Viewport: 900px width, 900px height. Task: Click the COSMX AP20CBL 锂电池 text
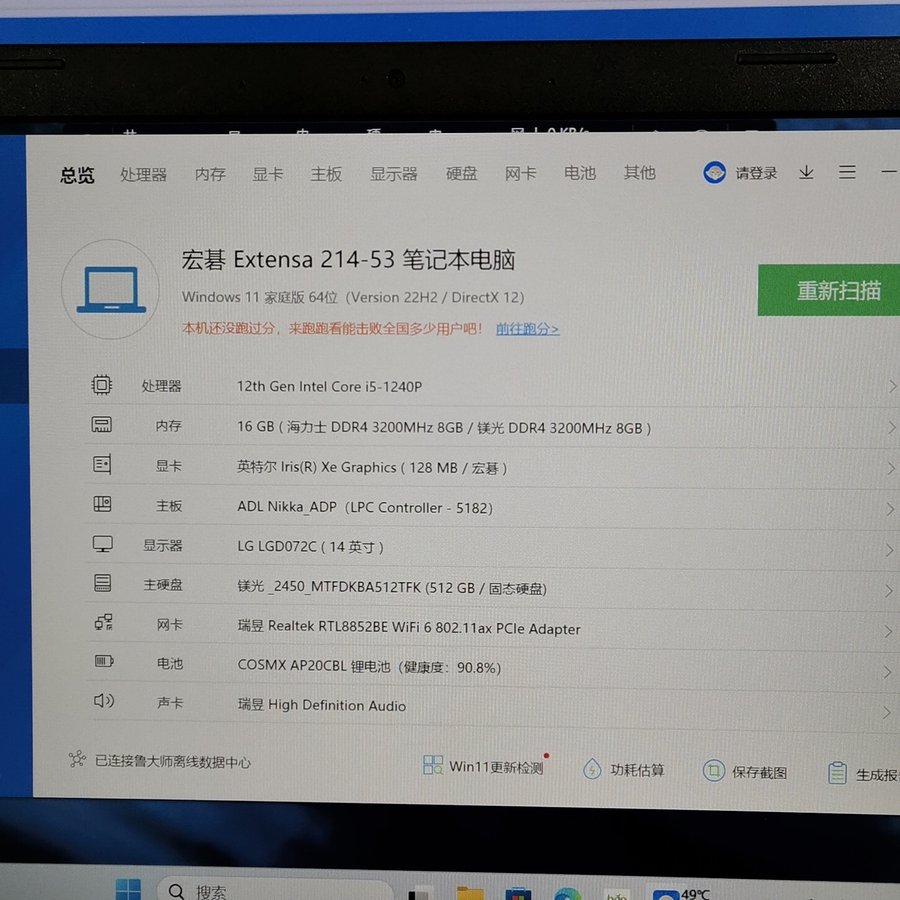coord(370,666)
